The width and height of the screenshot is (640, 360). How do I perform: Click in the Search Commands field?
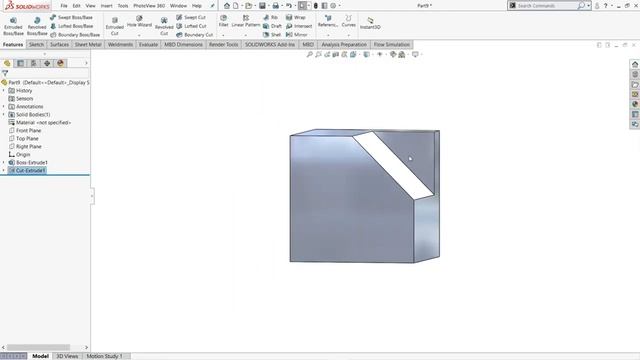547,6
